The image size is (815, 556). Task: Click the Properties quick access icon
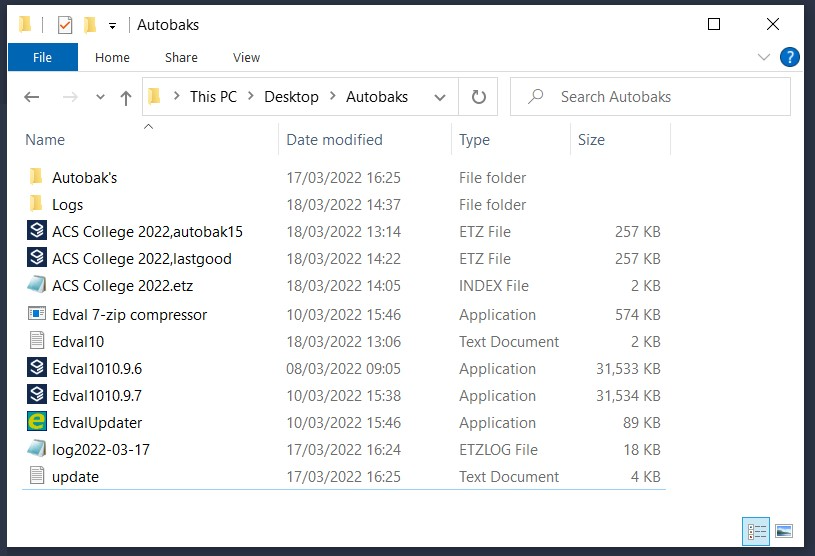[x=64, y=25]
